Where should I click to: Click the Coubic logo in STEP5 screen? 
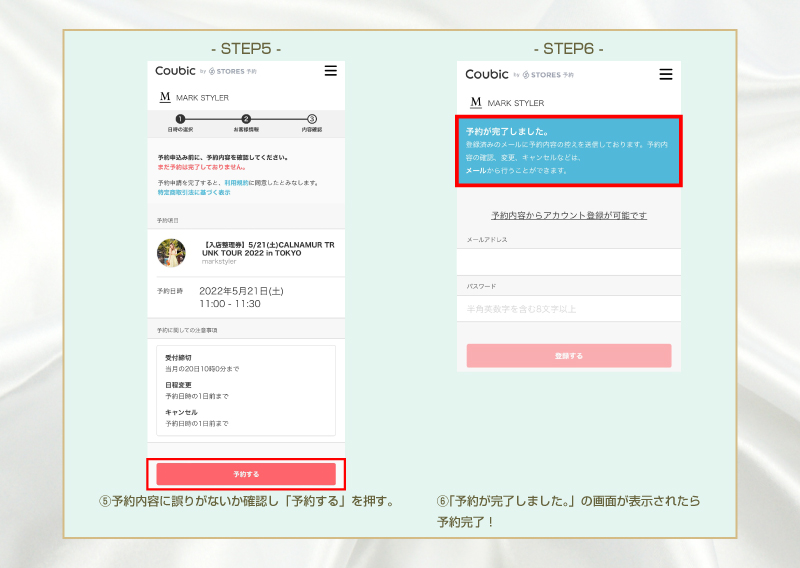click(x=175, y=71)
